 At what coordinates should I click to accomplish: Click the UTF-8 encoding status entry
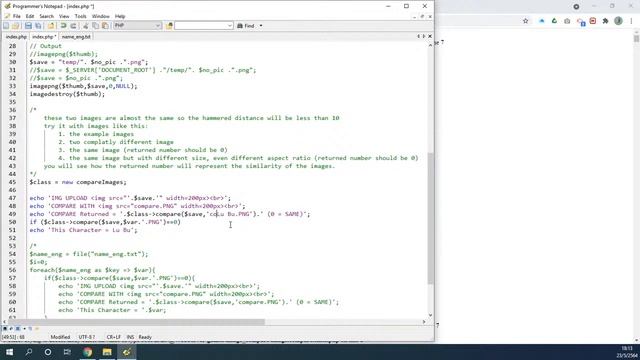click(87, 337)
